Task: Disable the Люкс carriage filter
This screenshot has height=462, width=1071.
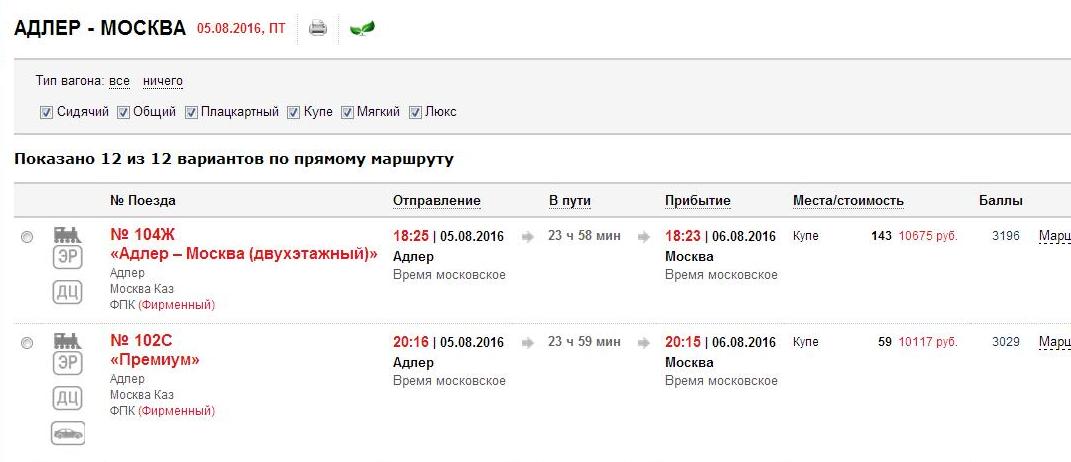Action: (x=416, y=112)
